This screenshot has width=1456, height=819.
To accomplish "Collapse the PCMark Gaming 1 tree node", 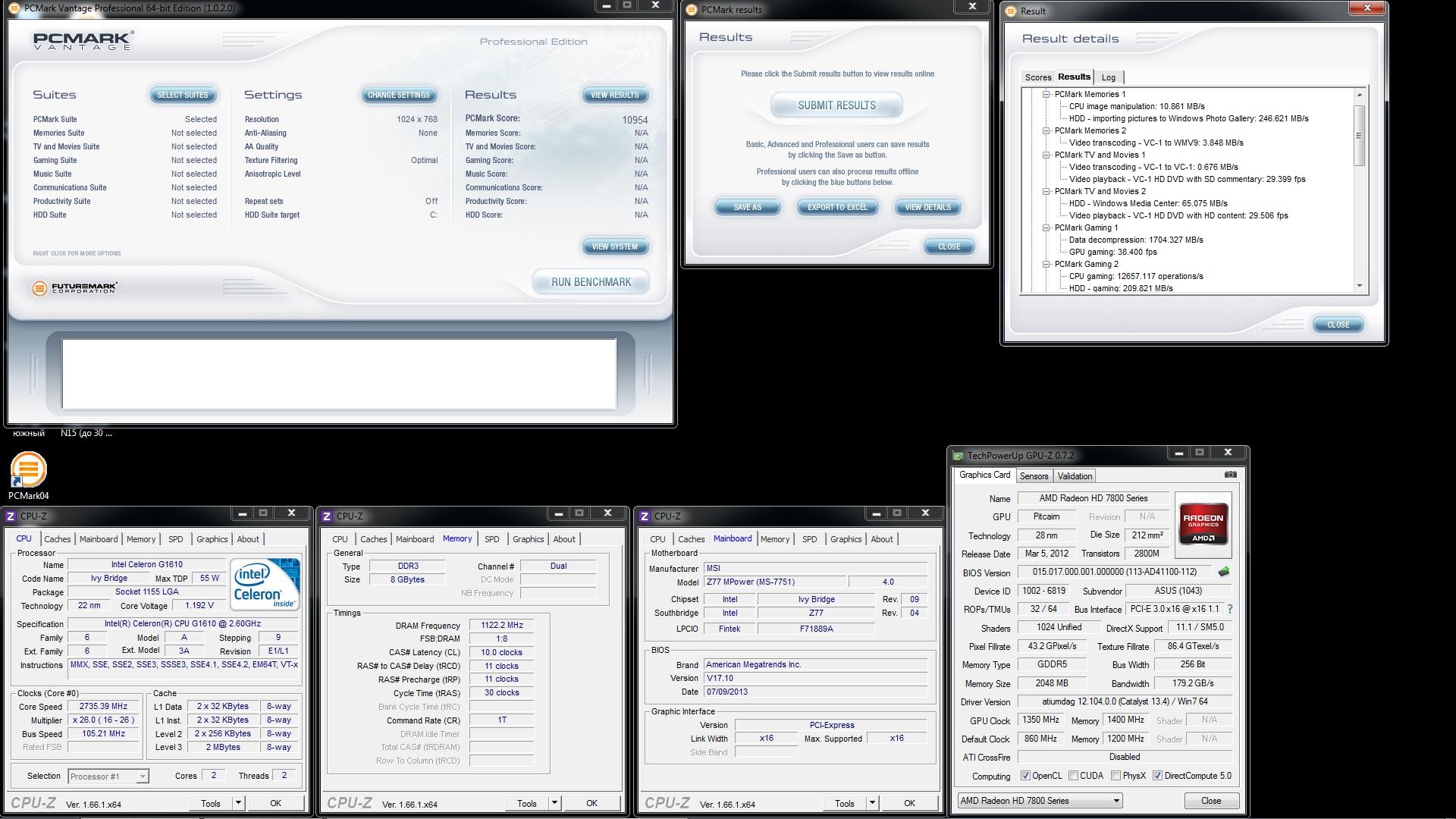I will 1046,228.
